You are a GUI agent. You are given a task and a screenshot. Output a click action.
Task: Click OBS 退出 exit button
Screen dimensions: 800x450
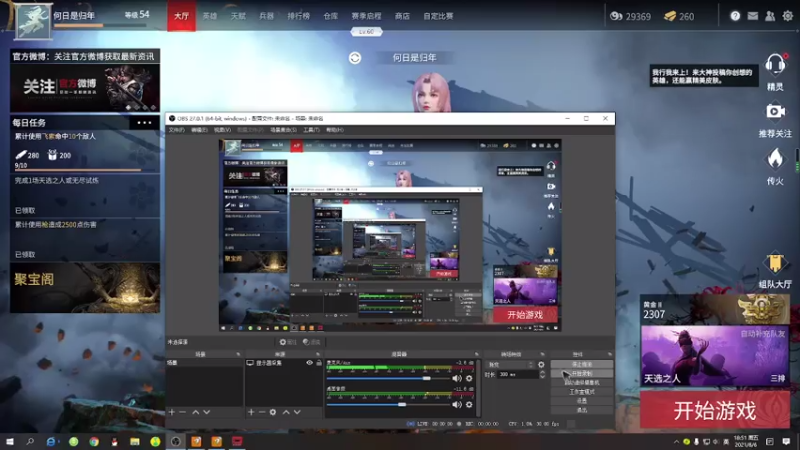coord(582,410)
